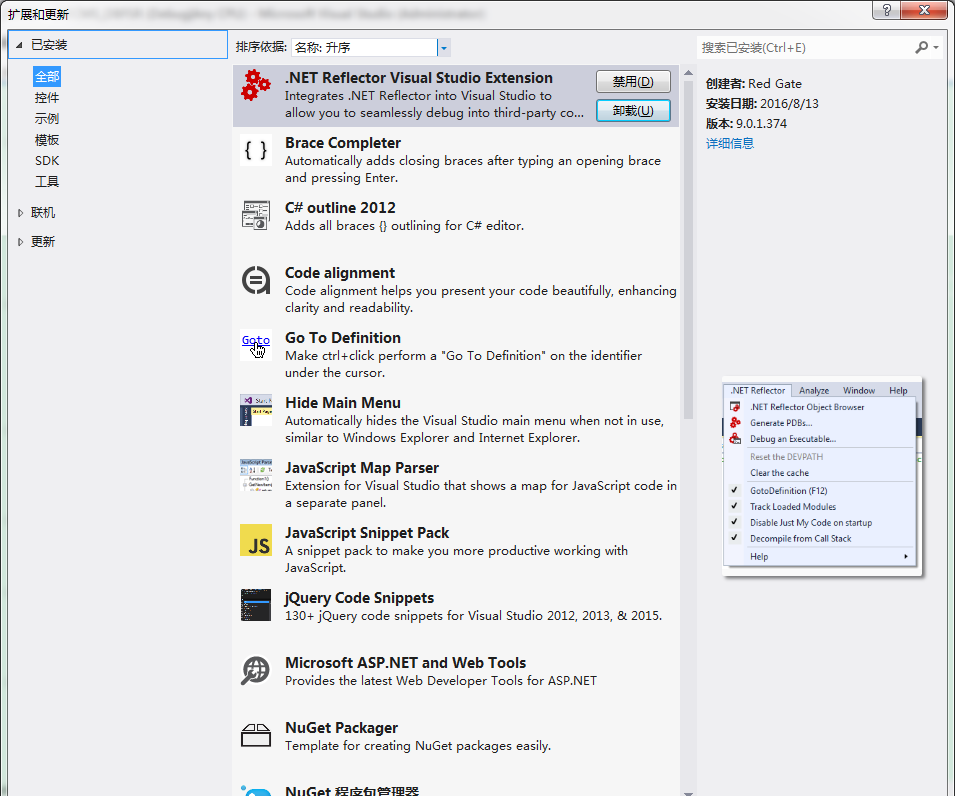Disable the extension with 禁用(D) button
This screenshot has height=796, width=955.
633,82
